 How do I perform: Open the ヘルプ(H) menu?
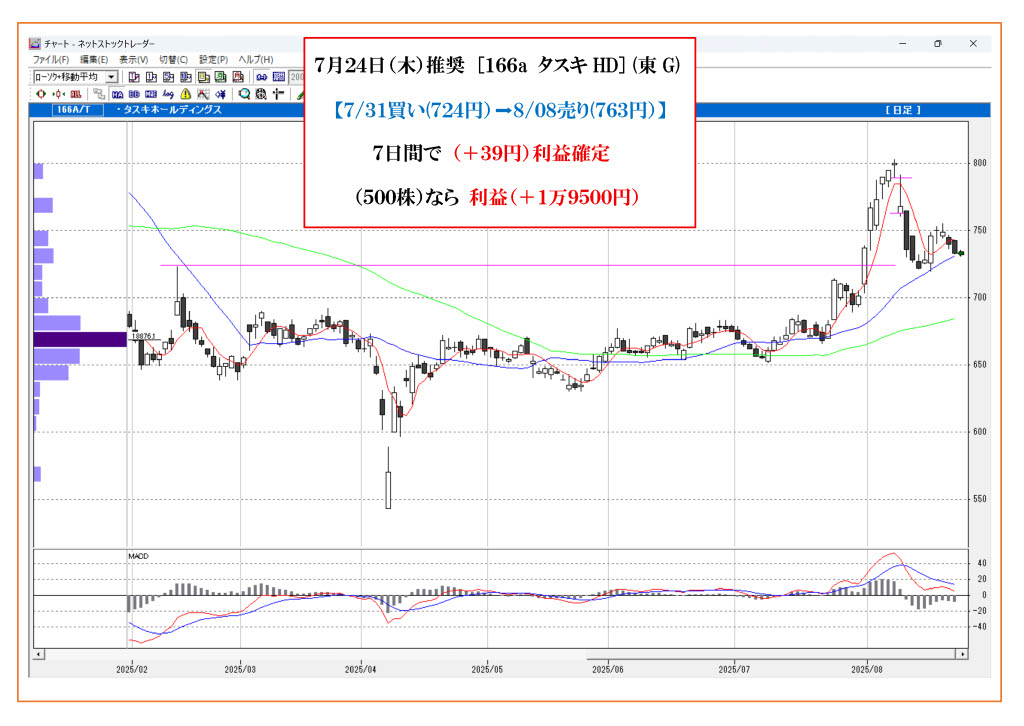pyautogui.click(x=255, y=60)
